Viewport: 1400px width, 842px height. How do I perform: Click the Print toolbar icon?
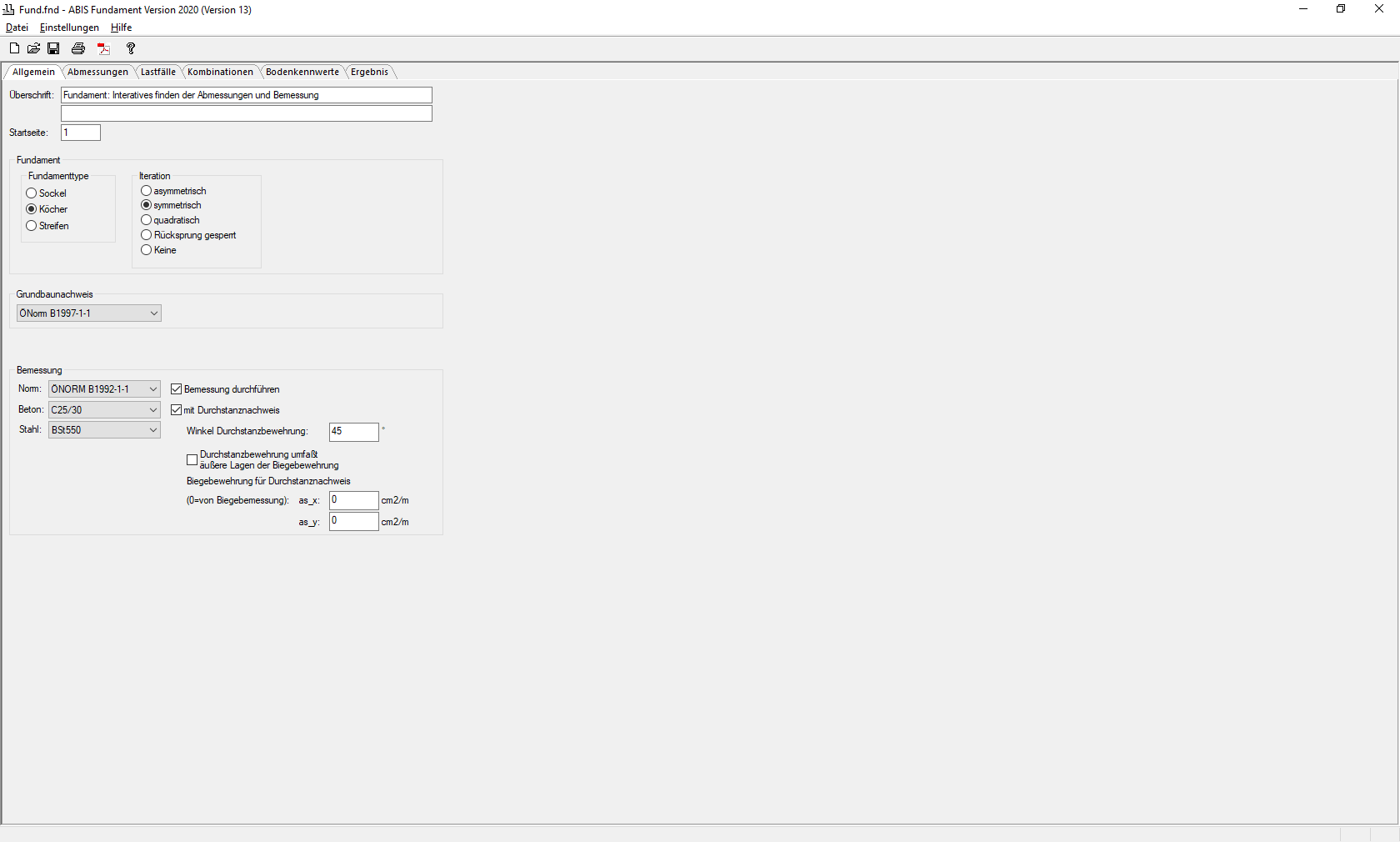point(78,48)
